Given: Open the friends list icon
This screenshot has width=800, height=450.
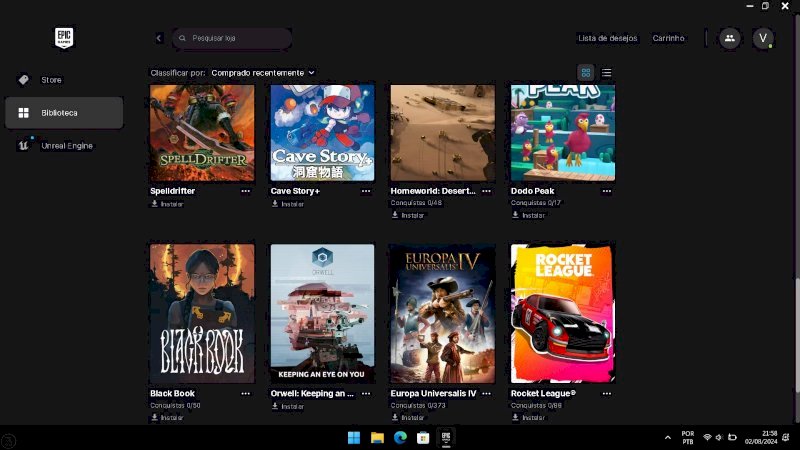Looking at the screenshot, I should coord(729,38).
